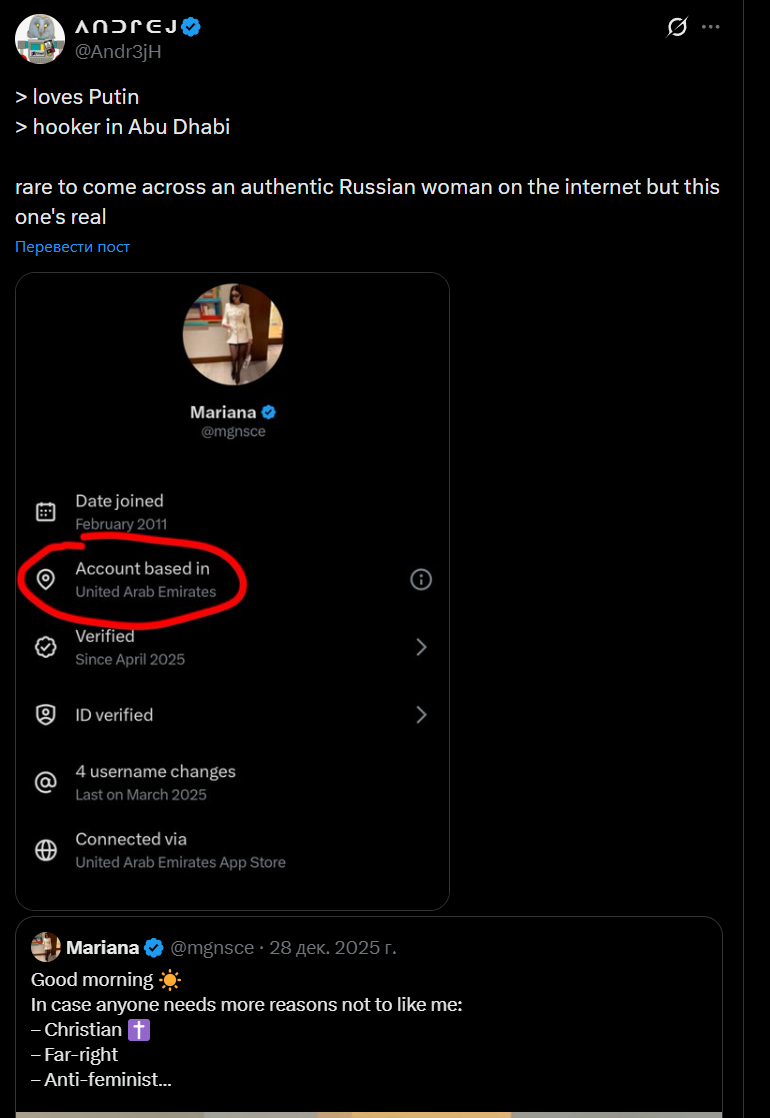Open the @Andr3jH handle link

pos(119,51)
